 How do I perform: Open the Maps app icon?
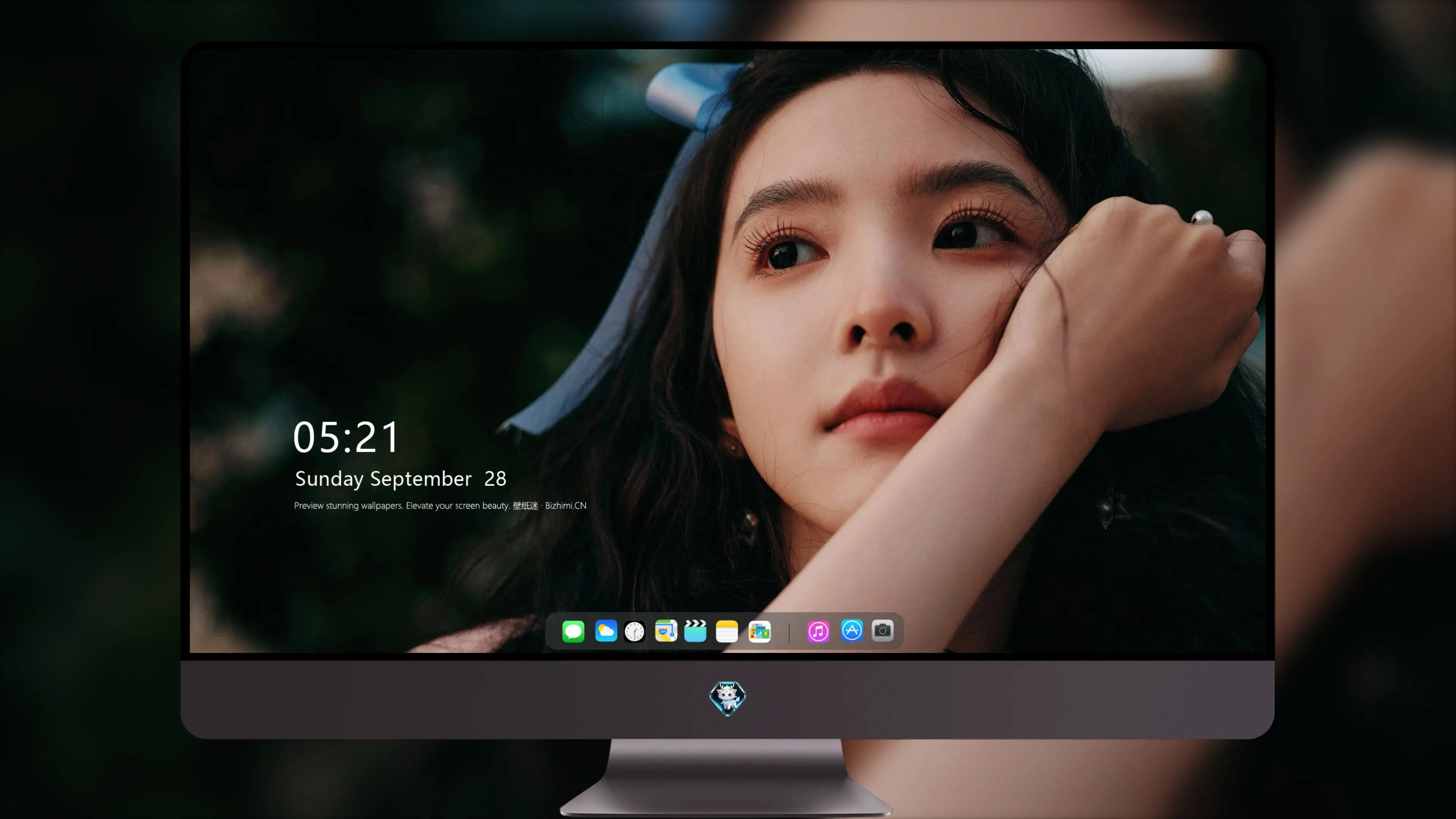point(666,631)
